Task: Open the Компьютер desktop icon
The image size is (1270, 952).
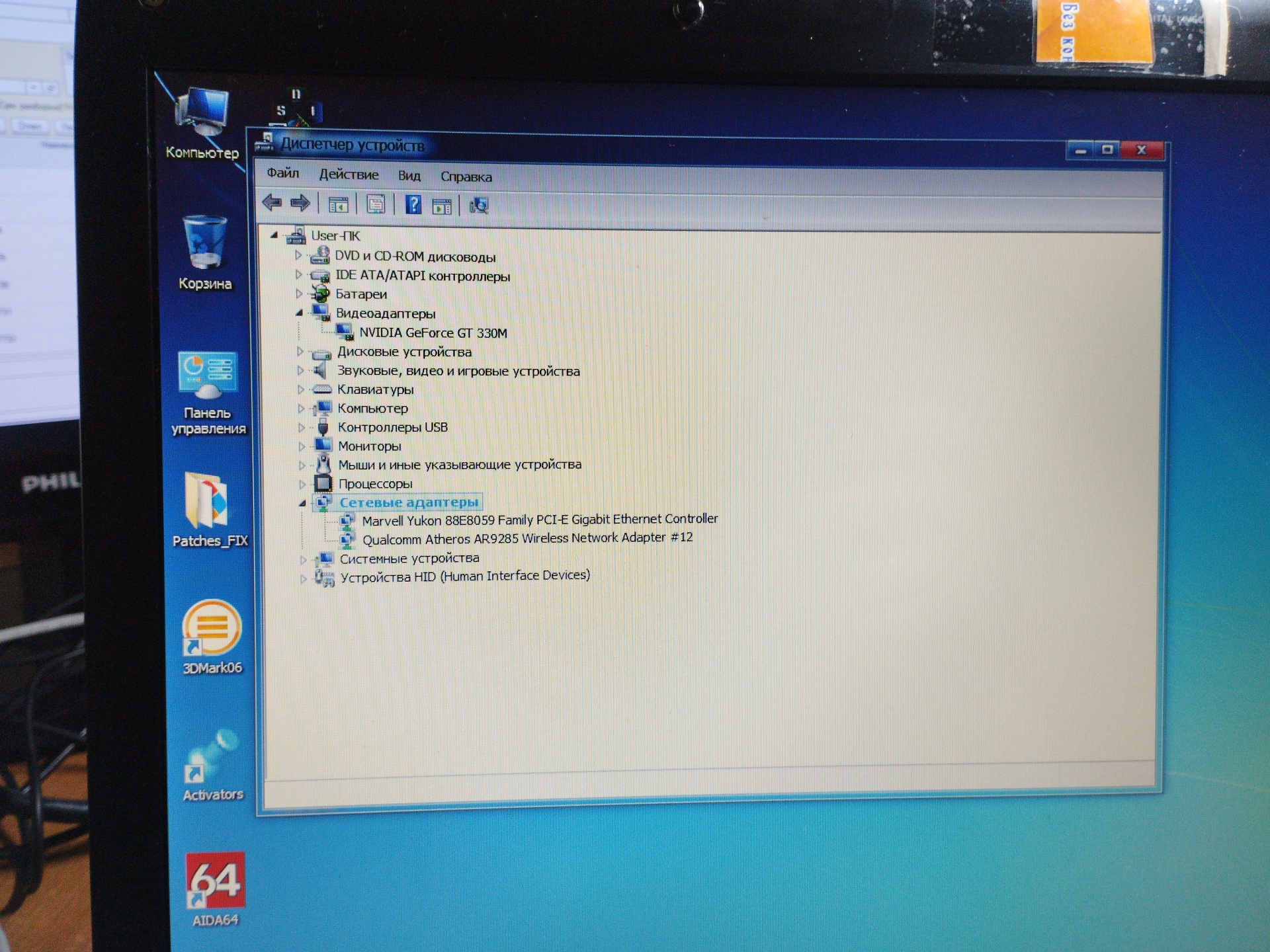Action: click(202, 124)
